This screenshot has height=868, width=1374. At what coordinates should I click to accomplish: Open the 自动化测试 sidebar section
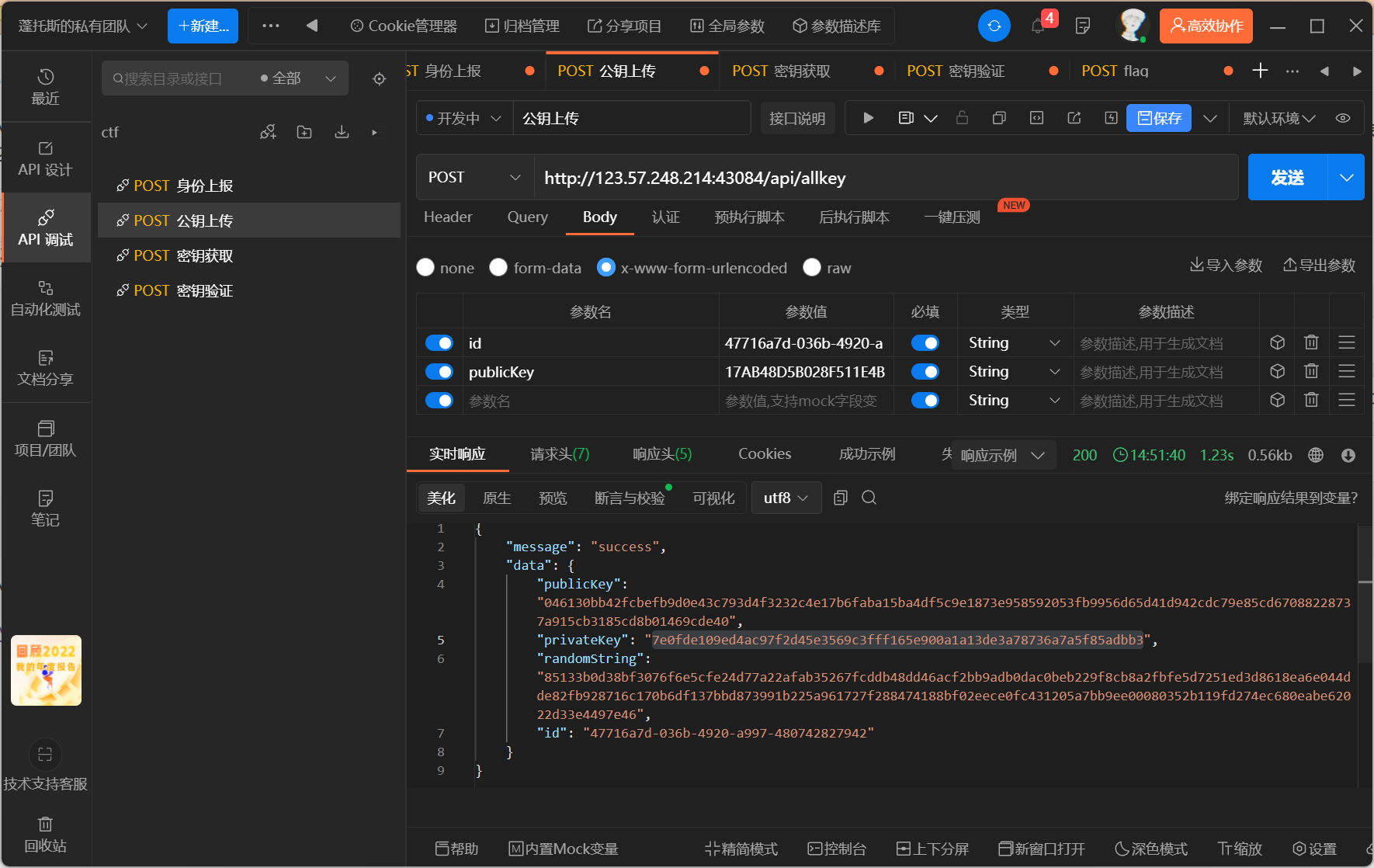coord(46,298)
